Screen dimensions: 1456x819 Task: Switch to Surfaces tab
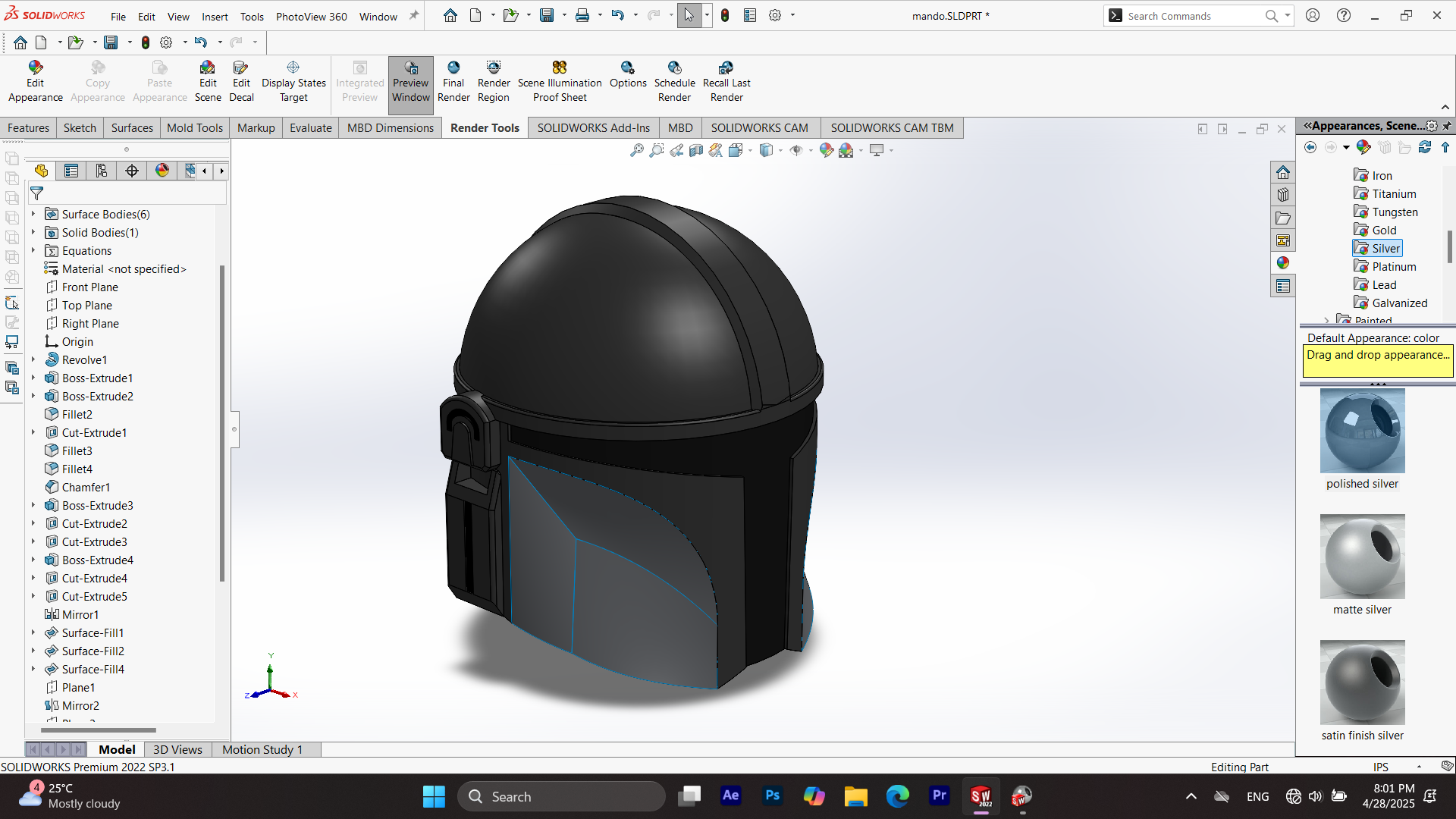[132, 128]
